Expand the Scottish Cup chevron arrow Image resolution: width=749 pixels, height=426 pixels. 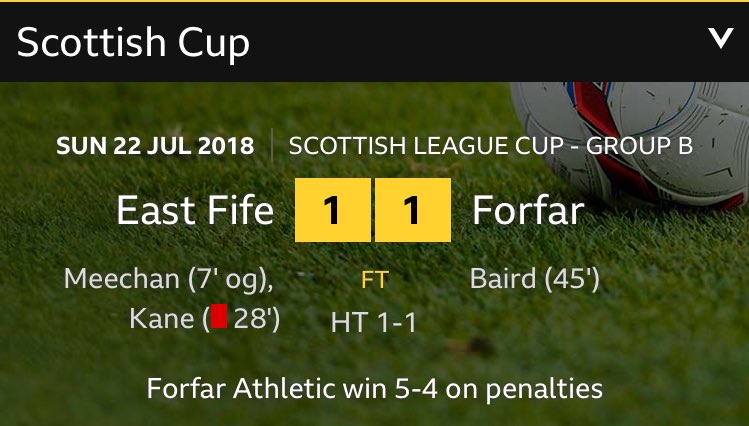click(721, 38)
